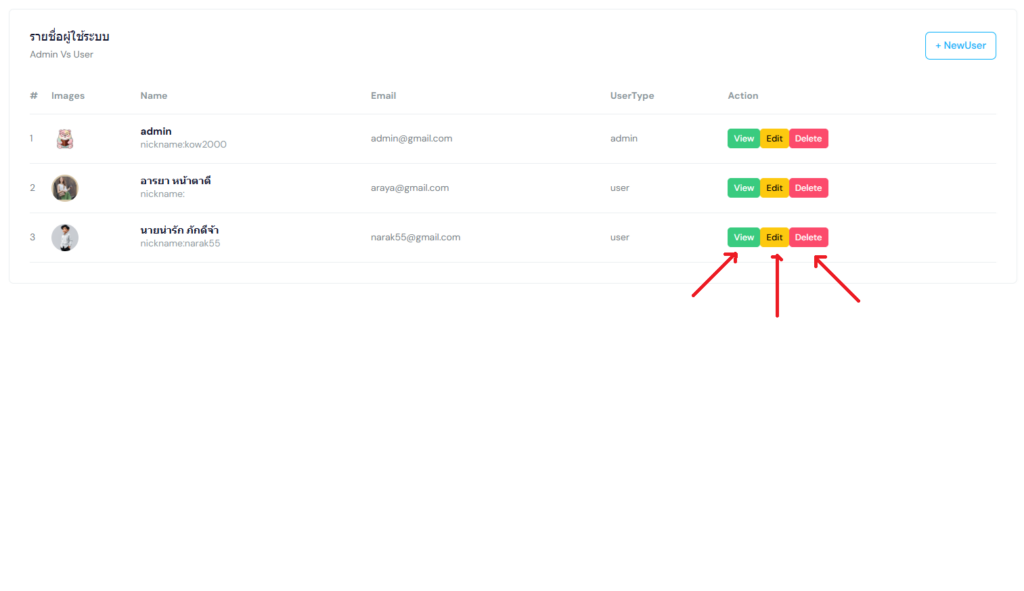
Task: Select the Images column header
Action: pyautogui.click(x=68, y=95)
